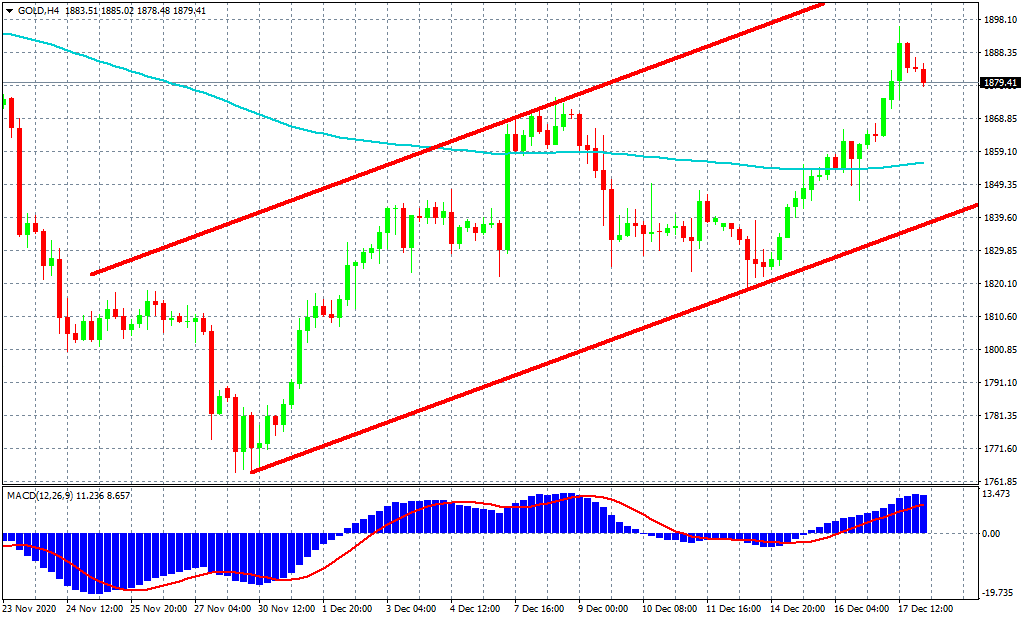The height and width of the screenshot is (620, 1024).
Task: Click the most recent red candle
Action: [x=923, y=76]
